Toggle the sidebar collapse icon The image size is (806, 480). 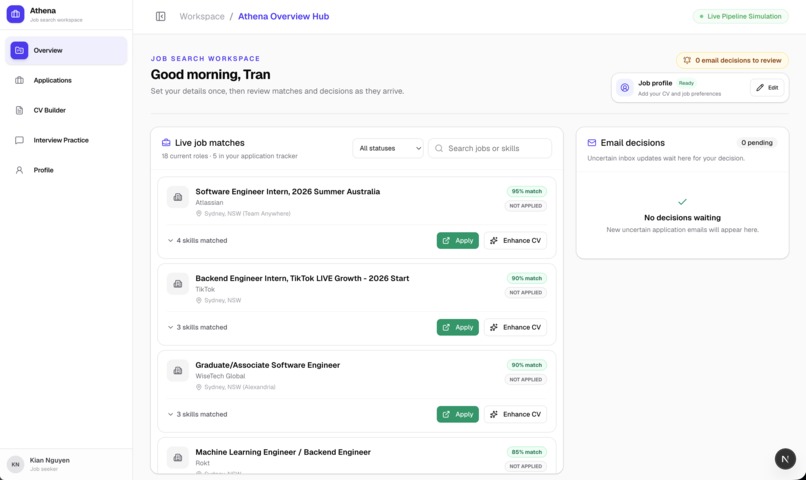tap(160, 16)
